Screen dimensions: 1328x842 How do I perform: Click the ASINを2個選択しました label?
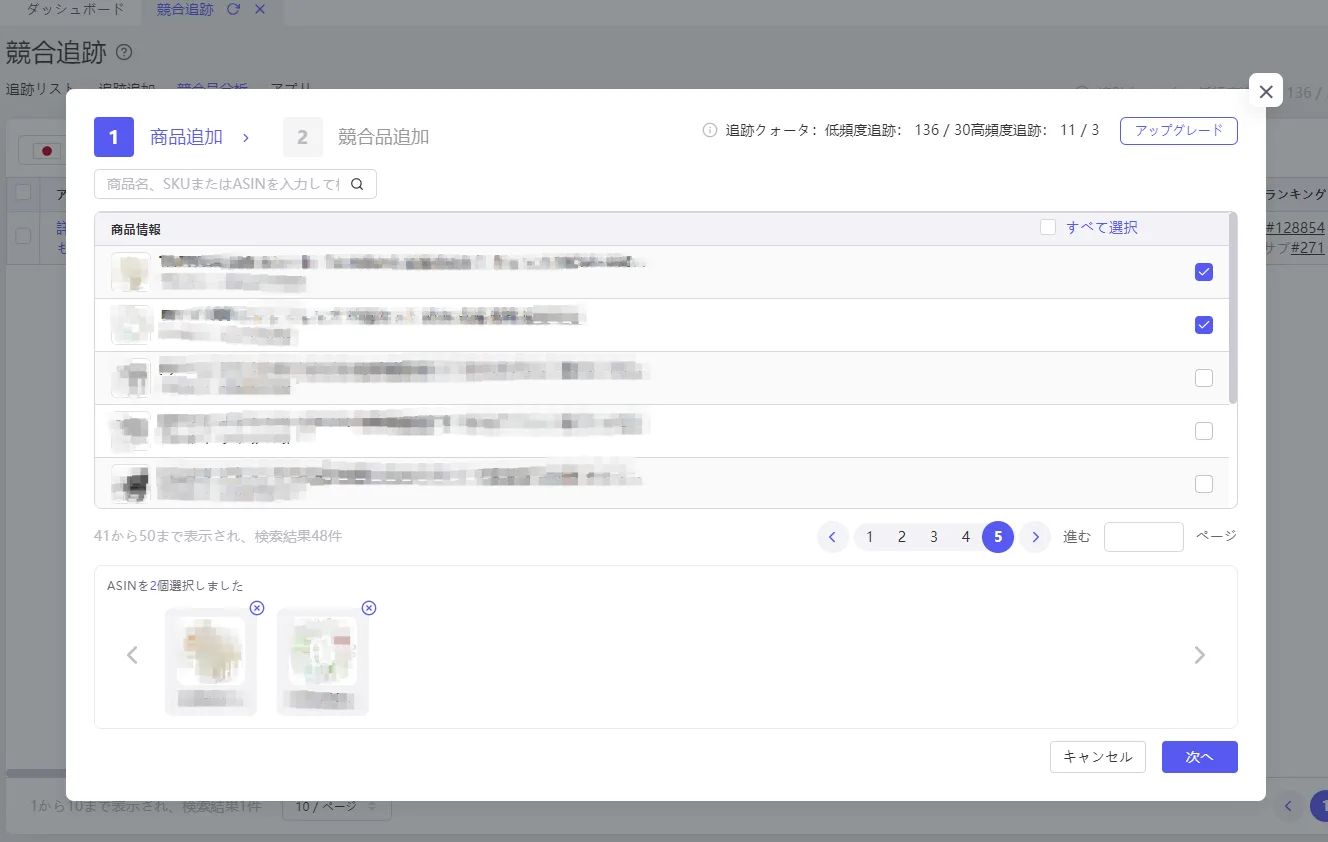coord(175,586)
